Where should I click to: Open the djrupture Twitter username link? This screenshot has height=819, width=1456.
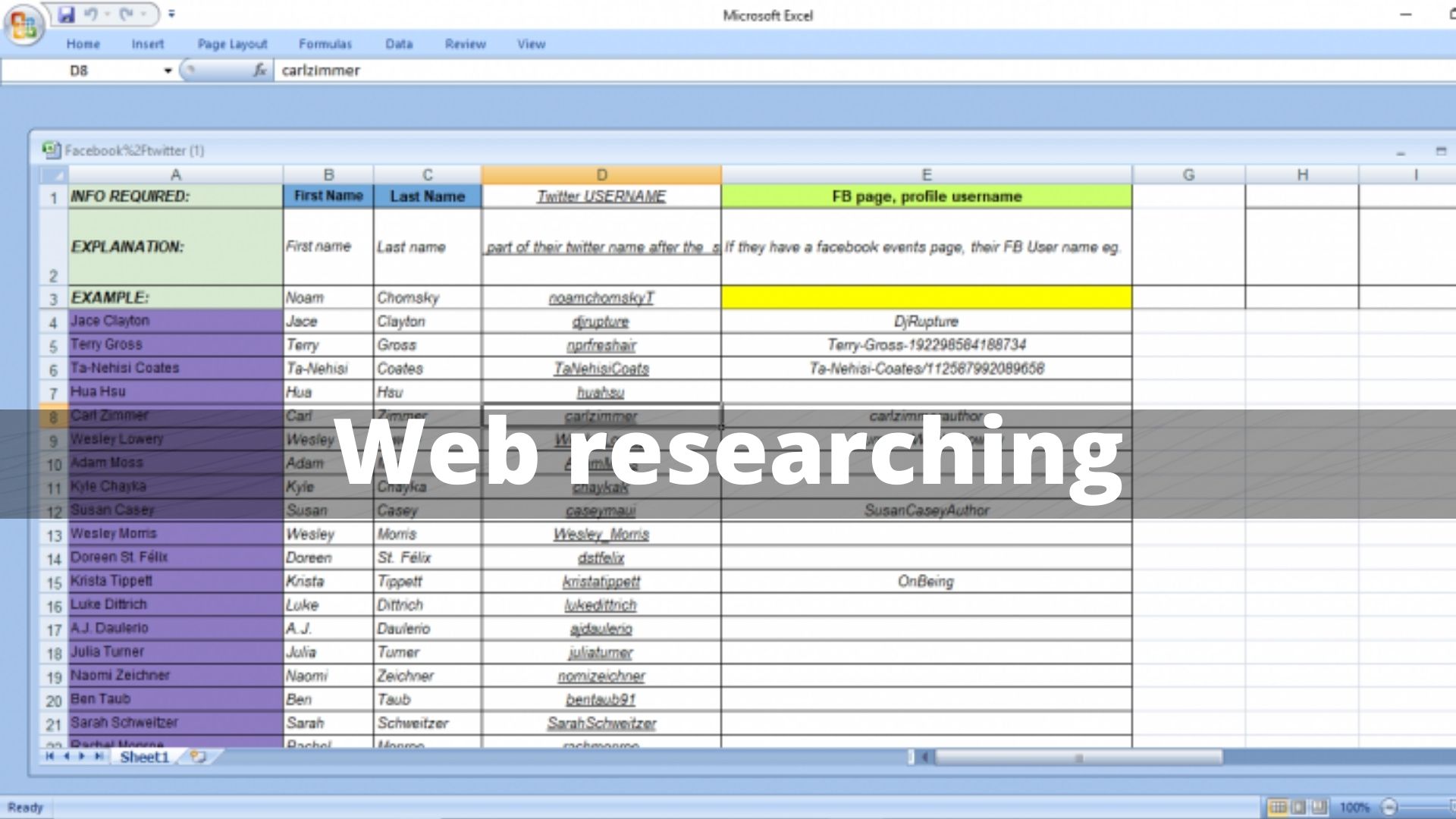point(601,322)
